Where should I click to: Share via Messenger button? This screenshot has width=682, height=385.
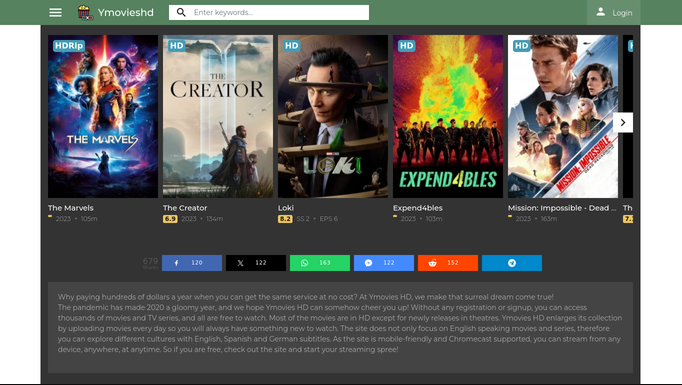pyautogui.click(x=384, y=263)
